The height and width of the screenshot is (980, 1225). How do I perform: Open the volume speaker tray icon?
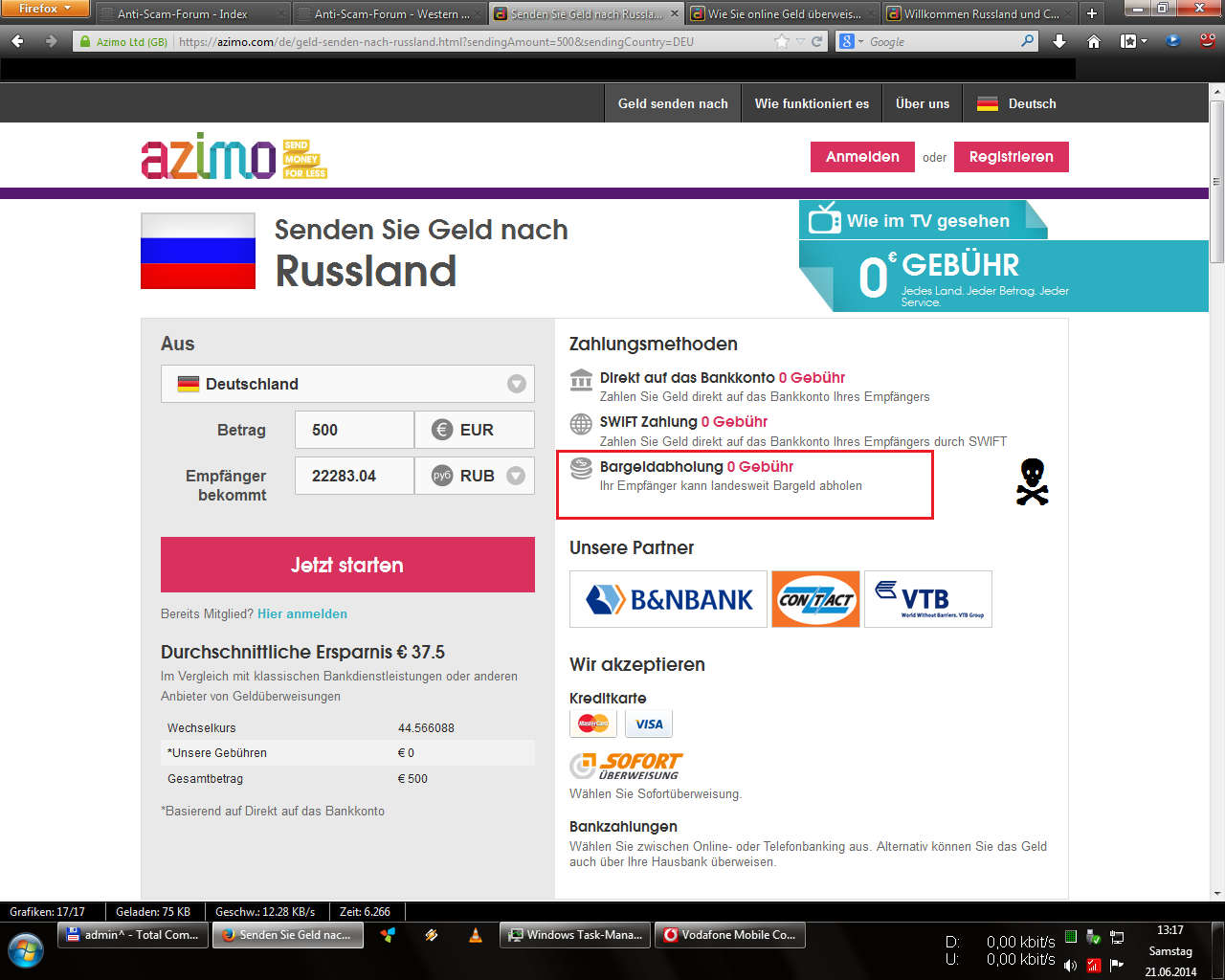(1070, 966)
